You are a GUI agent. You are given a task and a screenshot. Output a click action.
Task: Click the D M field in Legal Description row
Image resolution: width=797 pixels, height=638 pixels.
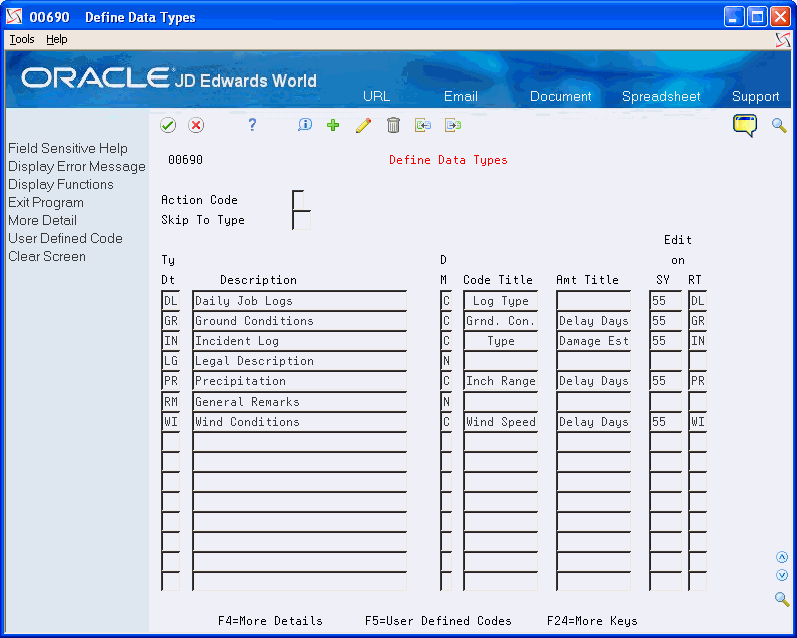pyautogui.click(x=446, y=360)
